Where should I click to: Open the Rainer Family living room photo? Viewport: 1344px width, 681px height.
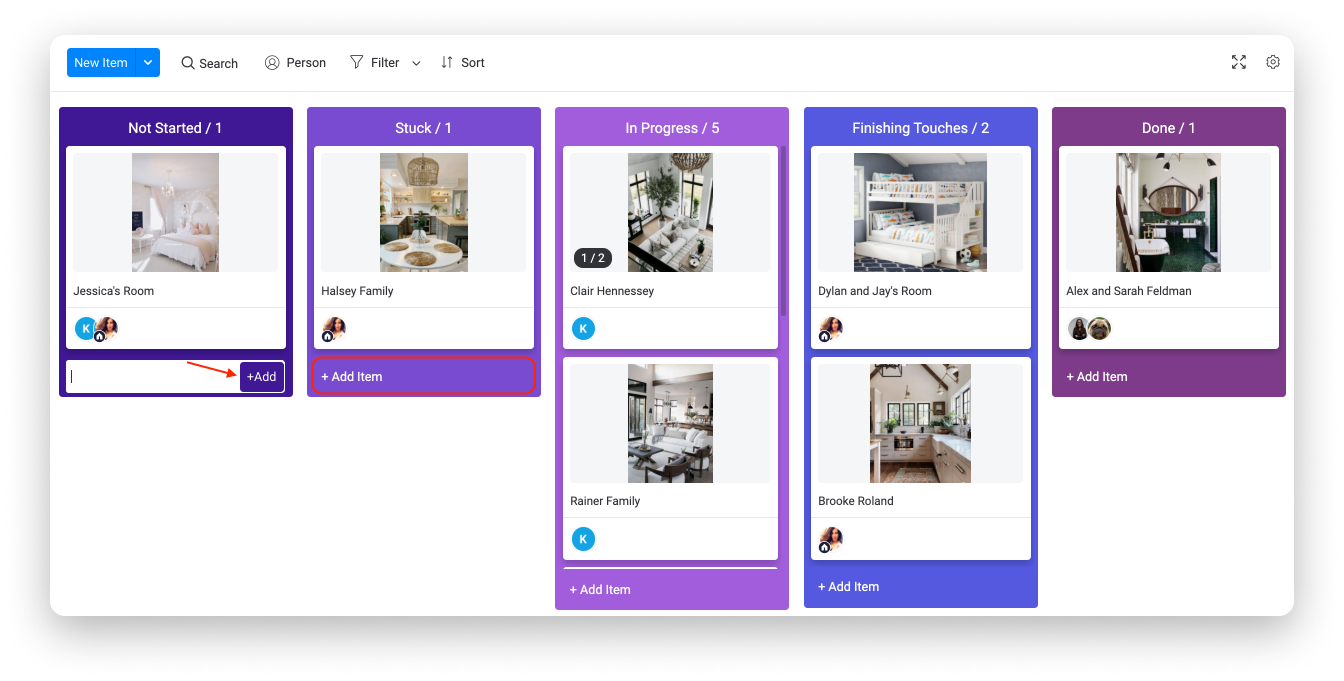pos(670,423)
